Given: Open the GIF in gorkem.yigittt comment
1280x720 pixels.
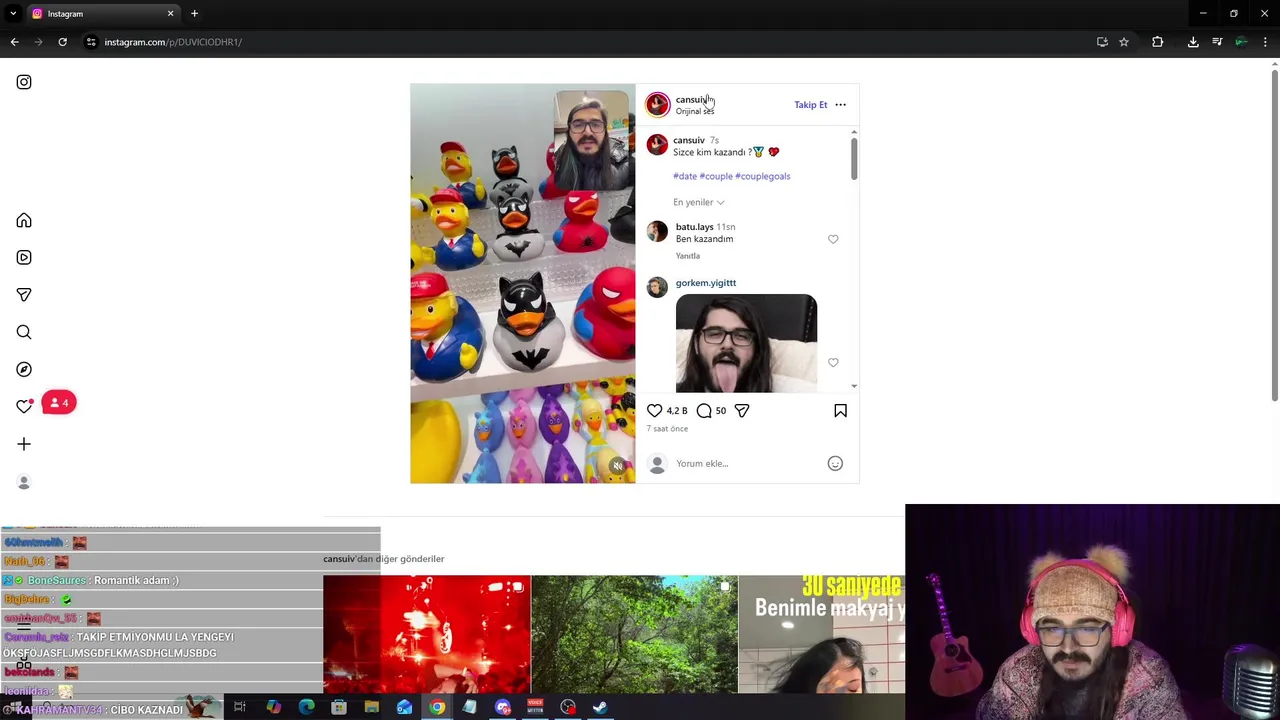Looking at the screenshot, I should [x=746, y=343].
